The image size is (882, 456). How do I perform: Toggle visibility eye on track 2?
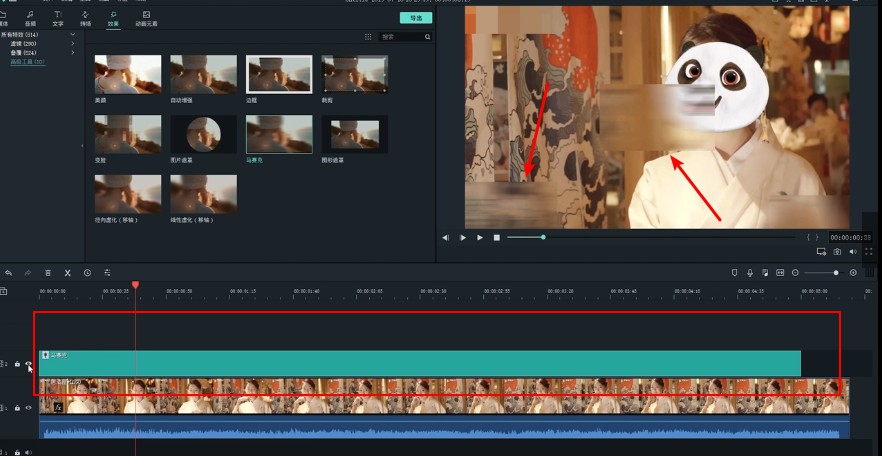coord(29,364)
